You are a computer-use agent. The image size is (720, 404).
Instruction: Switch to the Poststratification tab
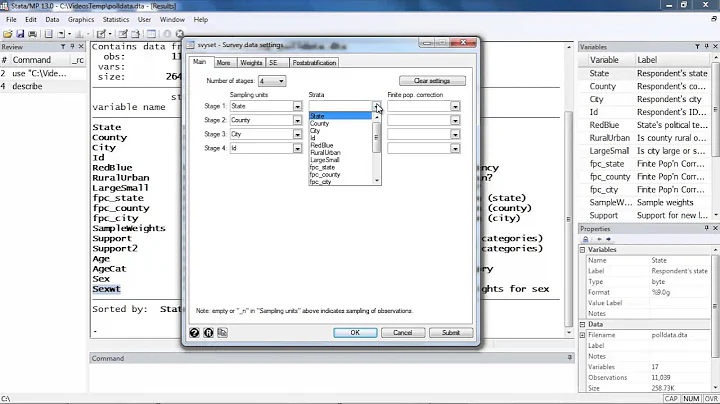[x=315, y=62]
